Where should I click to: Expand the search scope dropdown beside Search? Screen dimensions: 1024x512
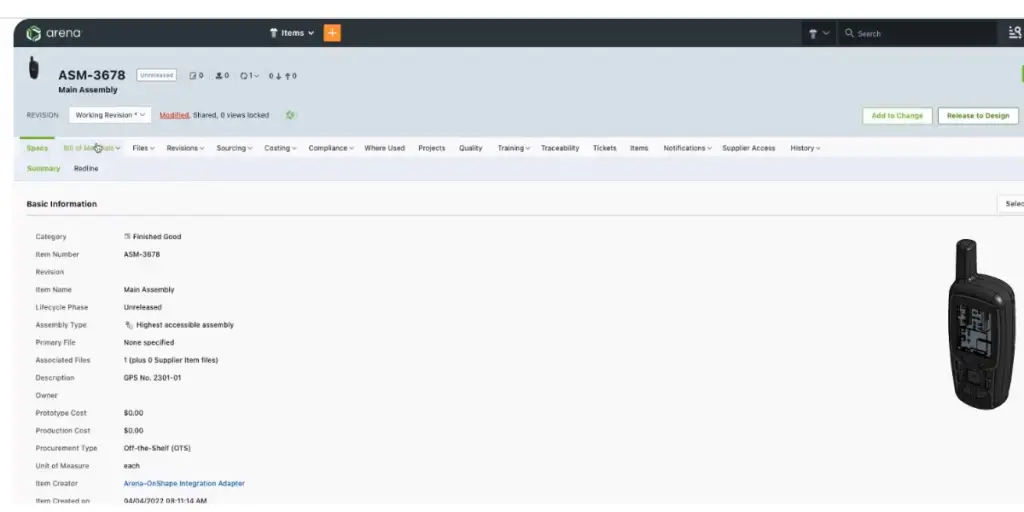[x=818, y=33]
